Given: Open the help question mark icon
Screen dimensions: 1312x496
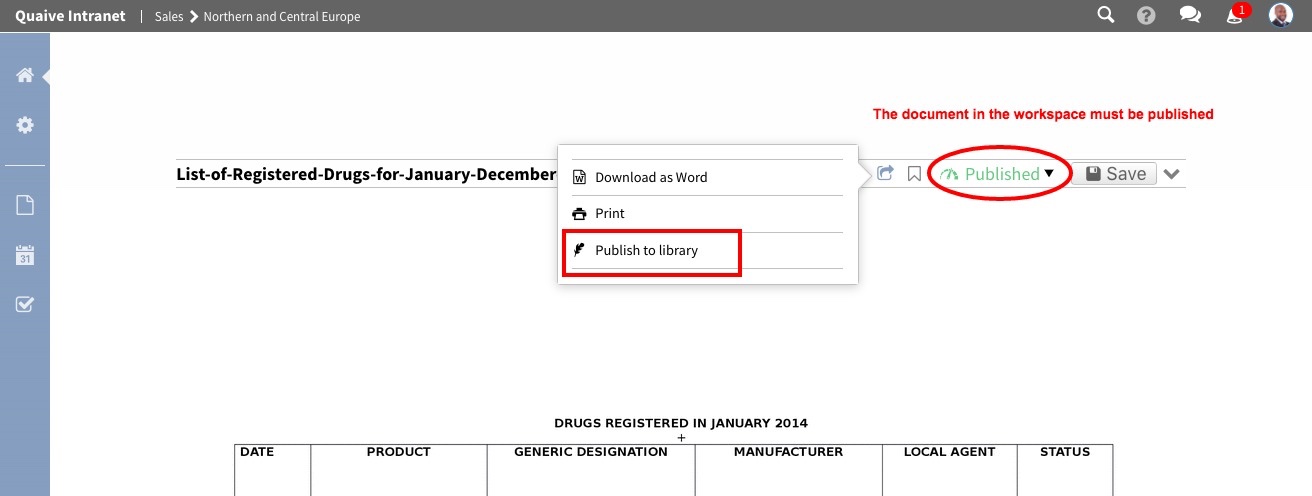Looking at the screenshot, I should [1147, 16].
